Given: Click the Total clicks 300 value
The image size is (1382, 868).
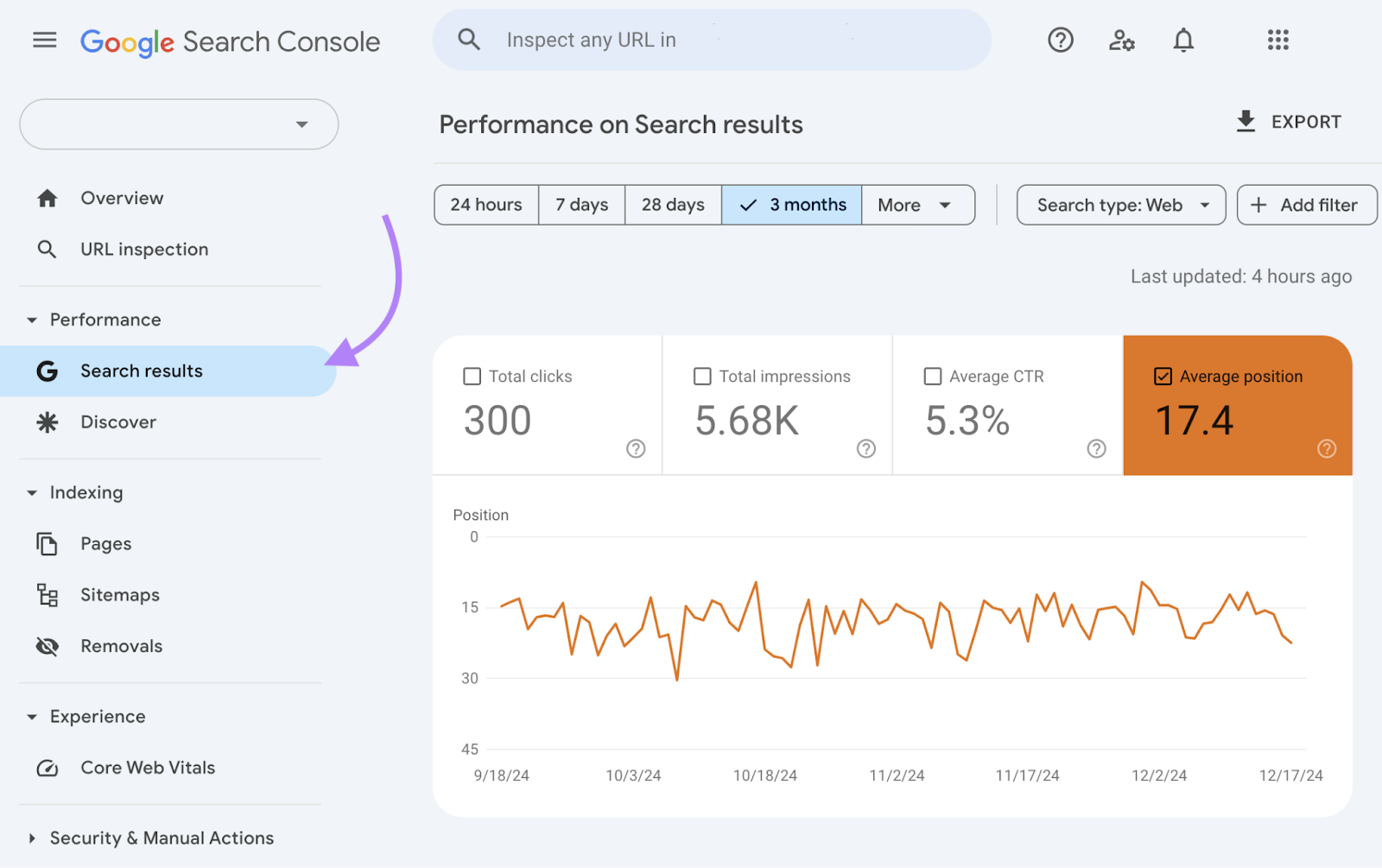Looking at the screenshot, I should 498,421.
